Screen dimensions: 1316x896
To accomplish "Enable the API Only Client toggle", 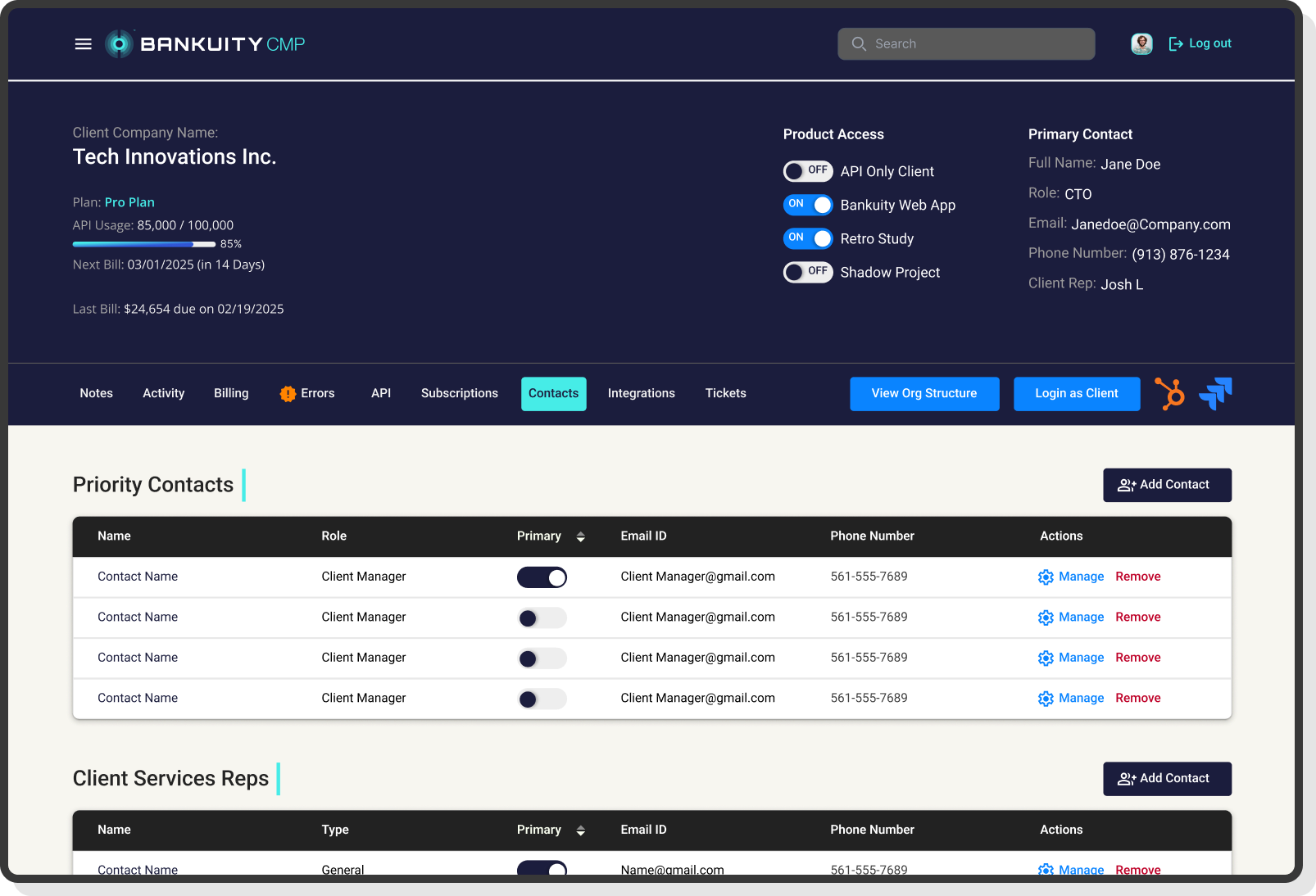I will [808, 171].
